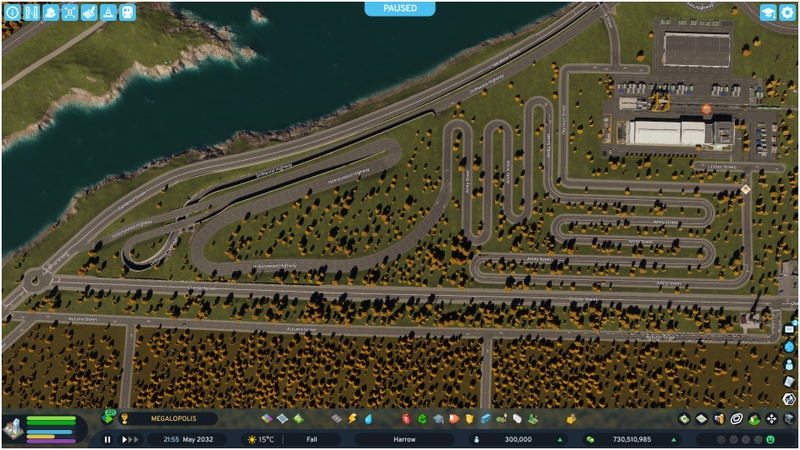The width and height of the screenshot is (800, 450).
Task: Click the Linden Street road label
Action: point(722,167)
